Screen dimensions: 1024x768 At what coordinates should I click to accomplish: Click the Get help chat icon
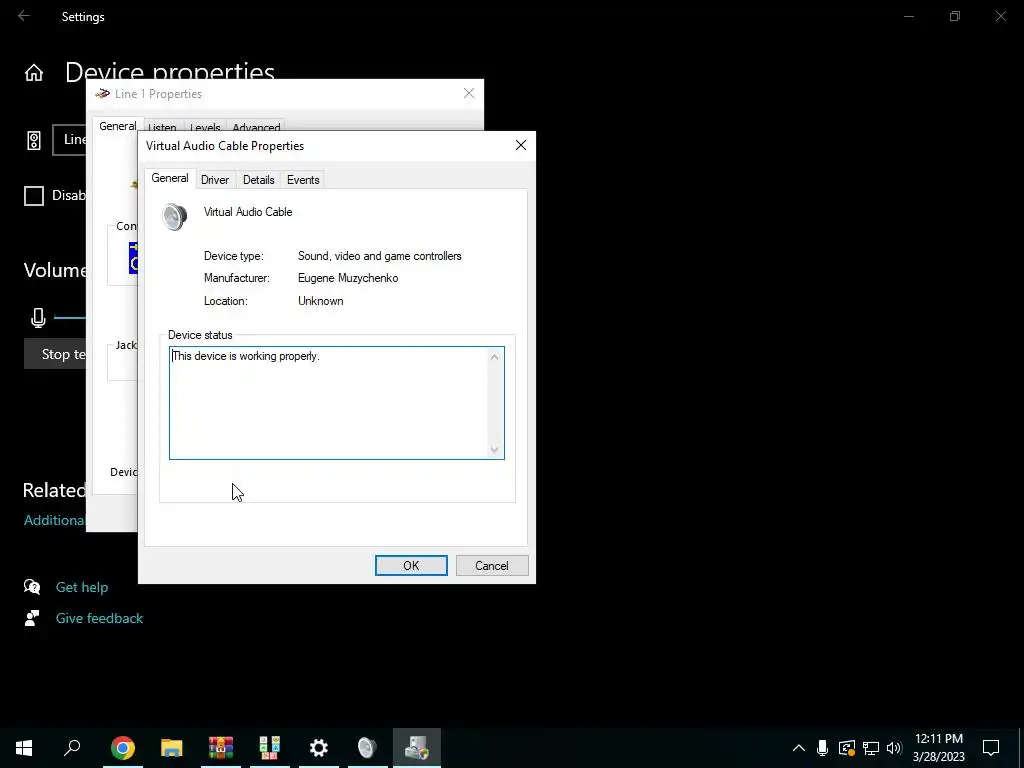tap(32, 586)
